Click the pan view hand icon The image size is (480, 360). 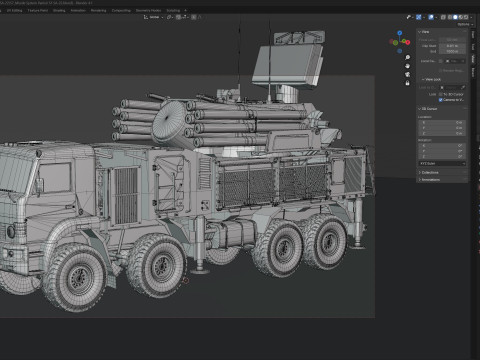(407, 66)
